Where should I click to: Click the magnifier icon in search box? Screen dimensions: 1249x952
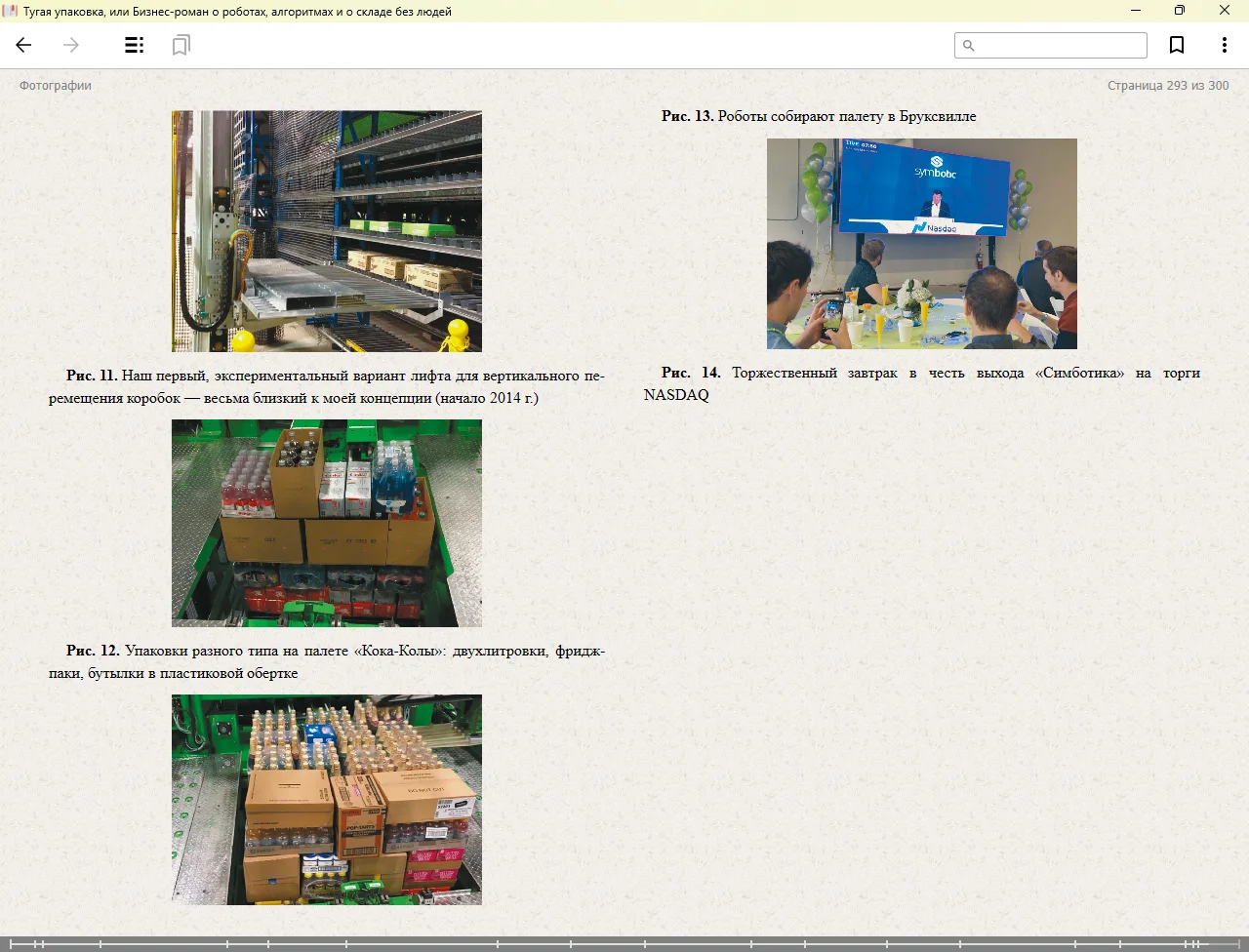point(968,46)
